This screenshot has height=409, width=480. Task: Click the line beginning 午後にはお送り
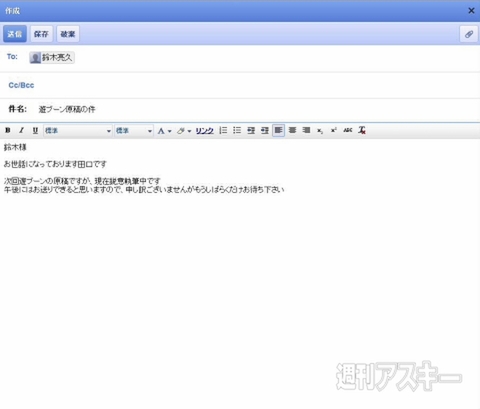(144, 190)
